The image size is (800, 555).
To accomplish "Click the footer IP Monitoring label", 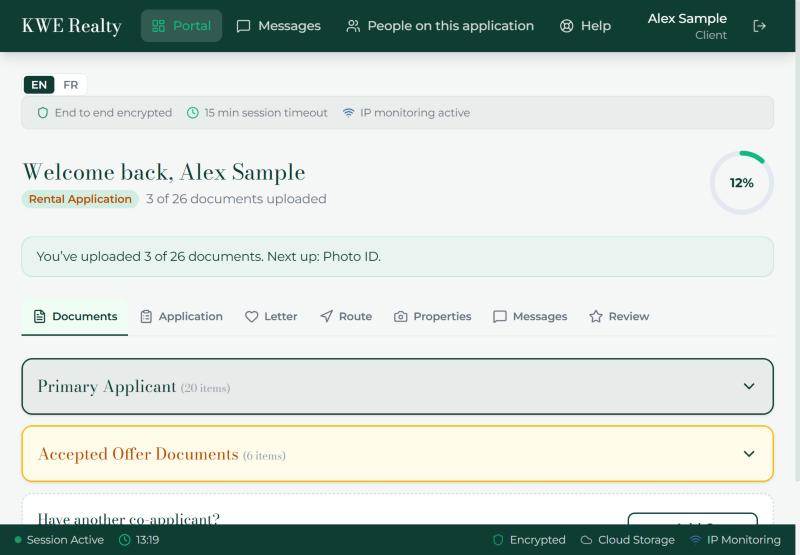I will [744, 540].
